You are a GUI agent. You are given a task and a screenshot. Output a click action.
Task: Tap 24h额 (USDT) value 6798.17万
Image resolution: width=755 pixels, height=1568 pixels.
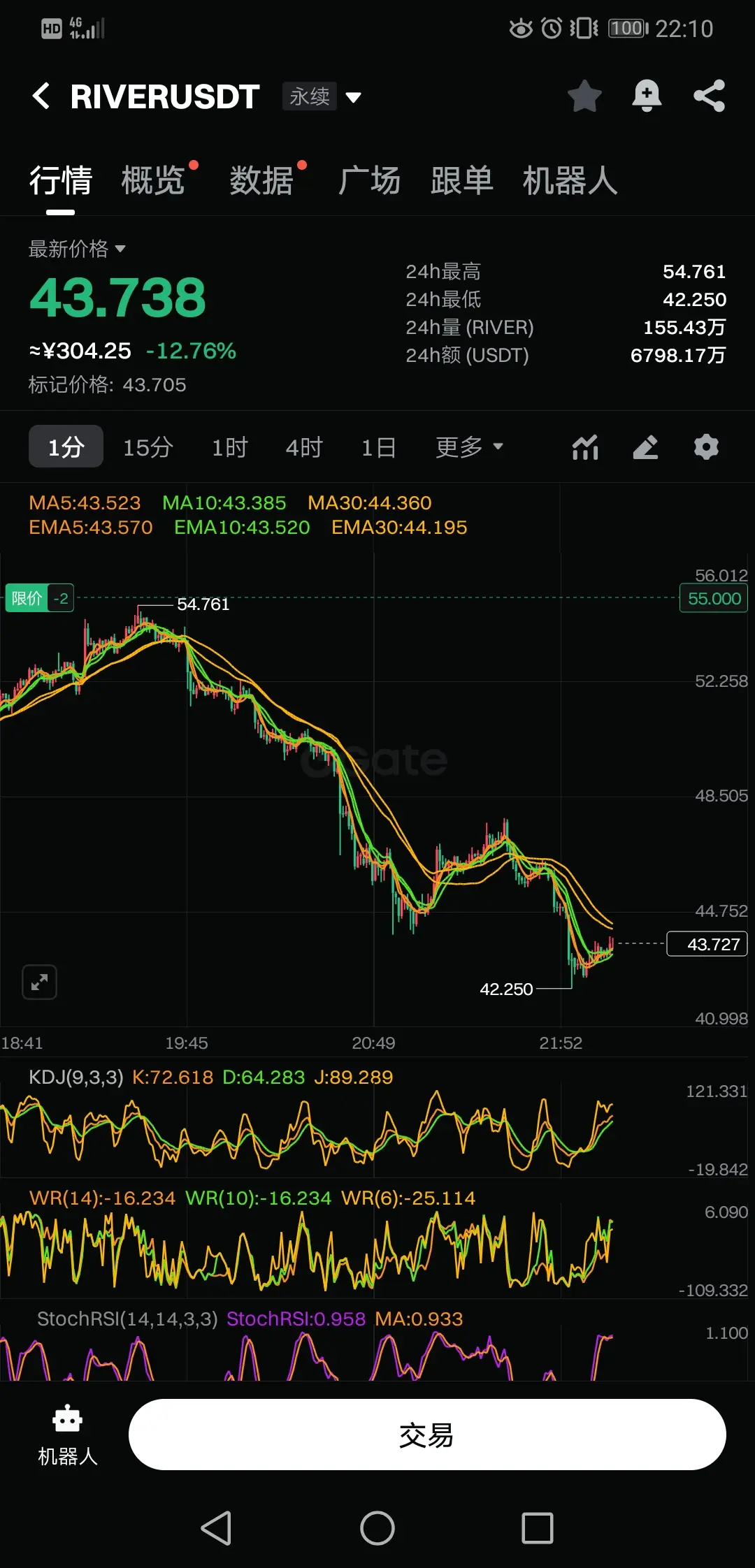[x=678, y=356]
